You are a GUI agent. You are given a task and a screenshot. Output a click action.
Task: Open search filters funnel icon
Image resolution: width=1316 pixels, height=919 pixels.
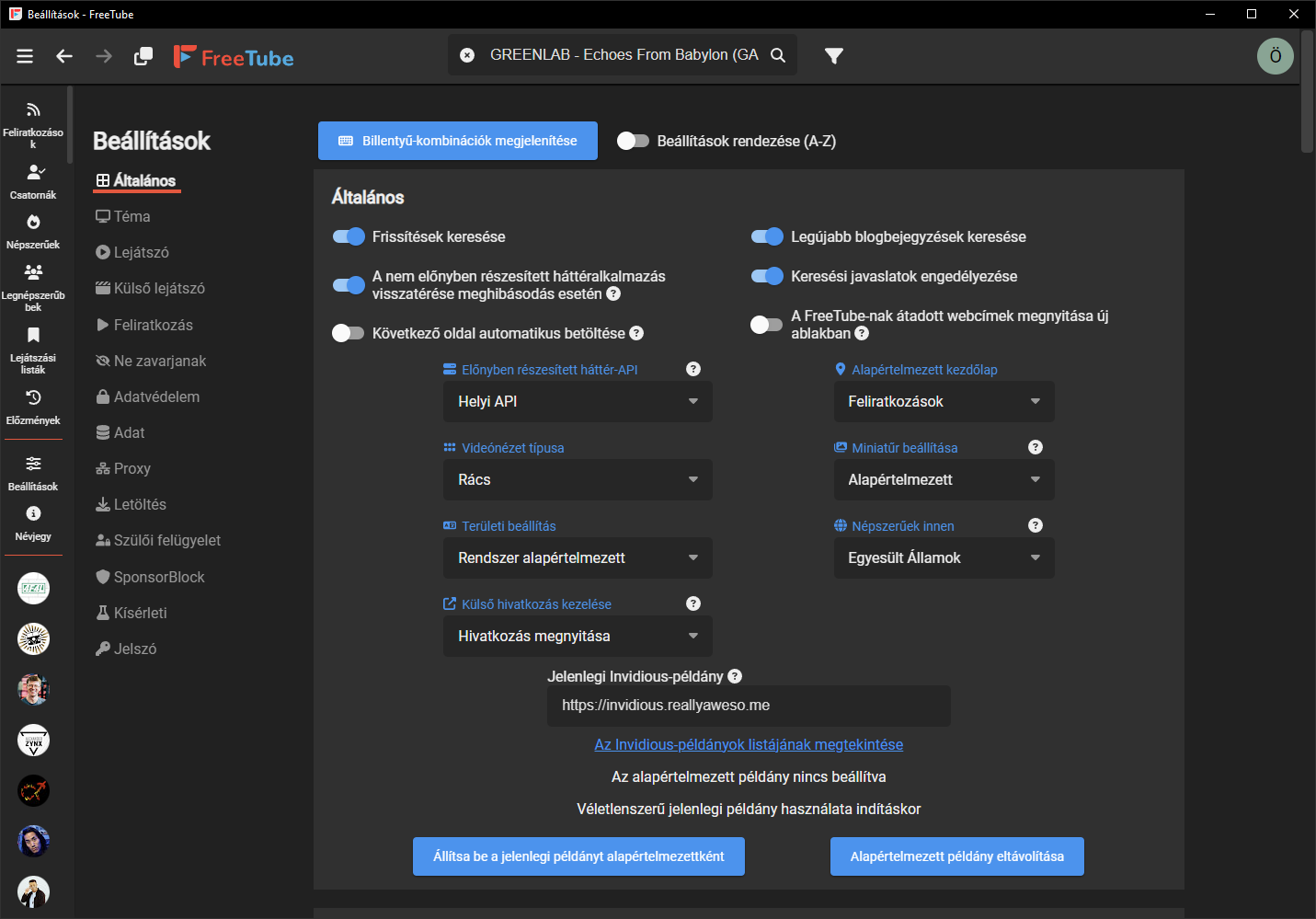click(834, 56)
